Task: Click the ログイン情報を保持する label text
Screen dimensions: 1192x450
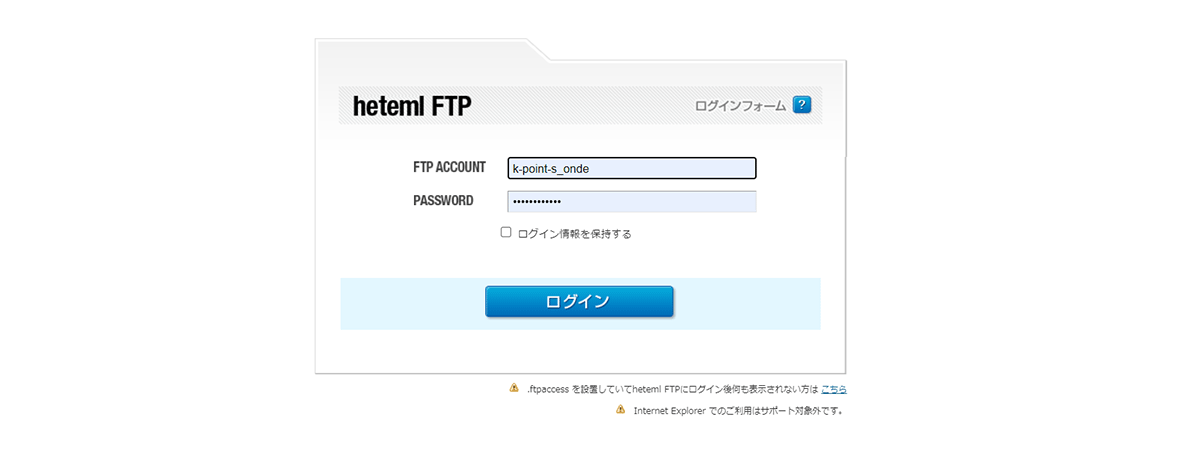Action: point(575,234)
